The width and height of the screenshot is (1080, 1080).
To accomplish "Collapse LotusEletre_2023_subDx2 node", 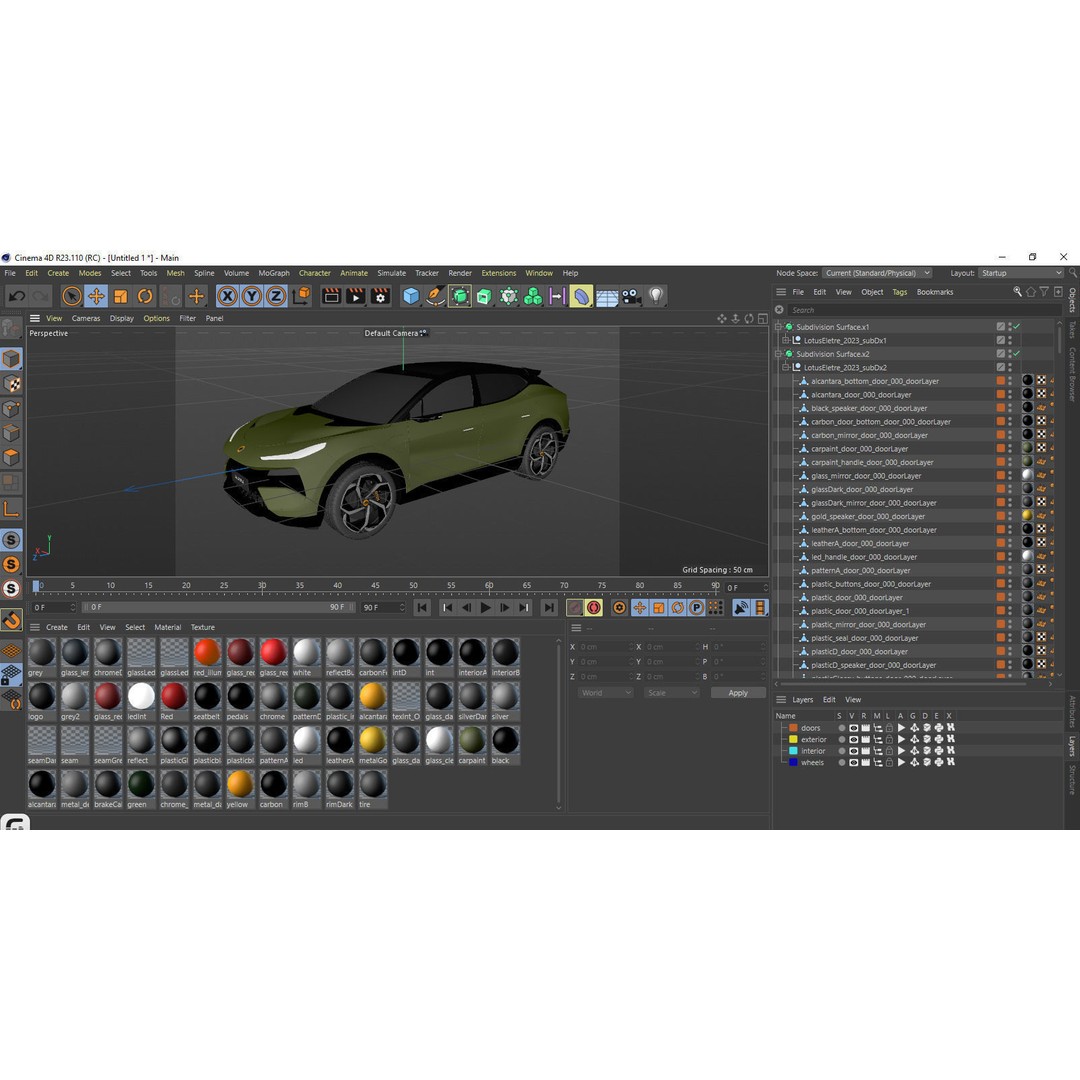I will click(x=786, y=367).
